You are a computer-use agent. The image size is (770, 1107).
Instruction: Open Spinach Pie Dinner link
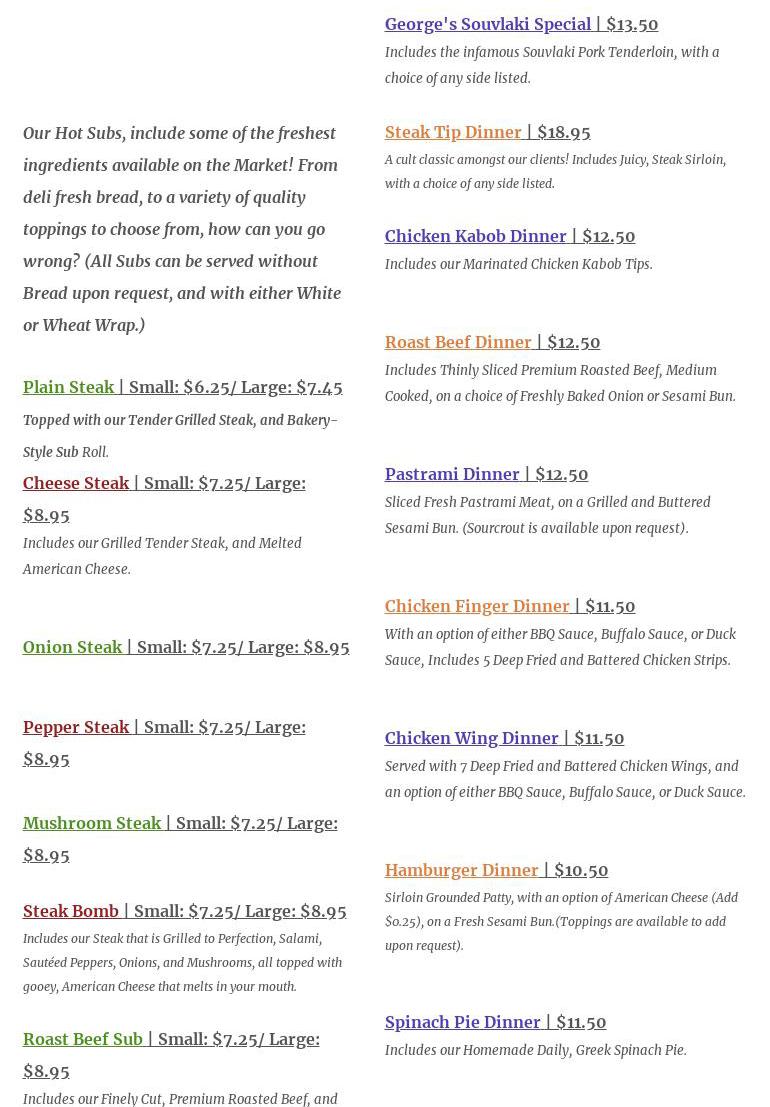pyautogui.click(x=463, y=1022)
